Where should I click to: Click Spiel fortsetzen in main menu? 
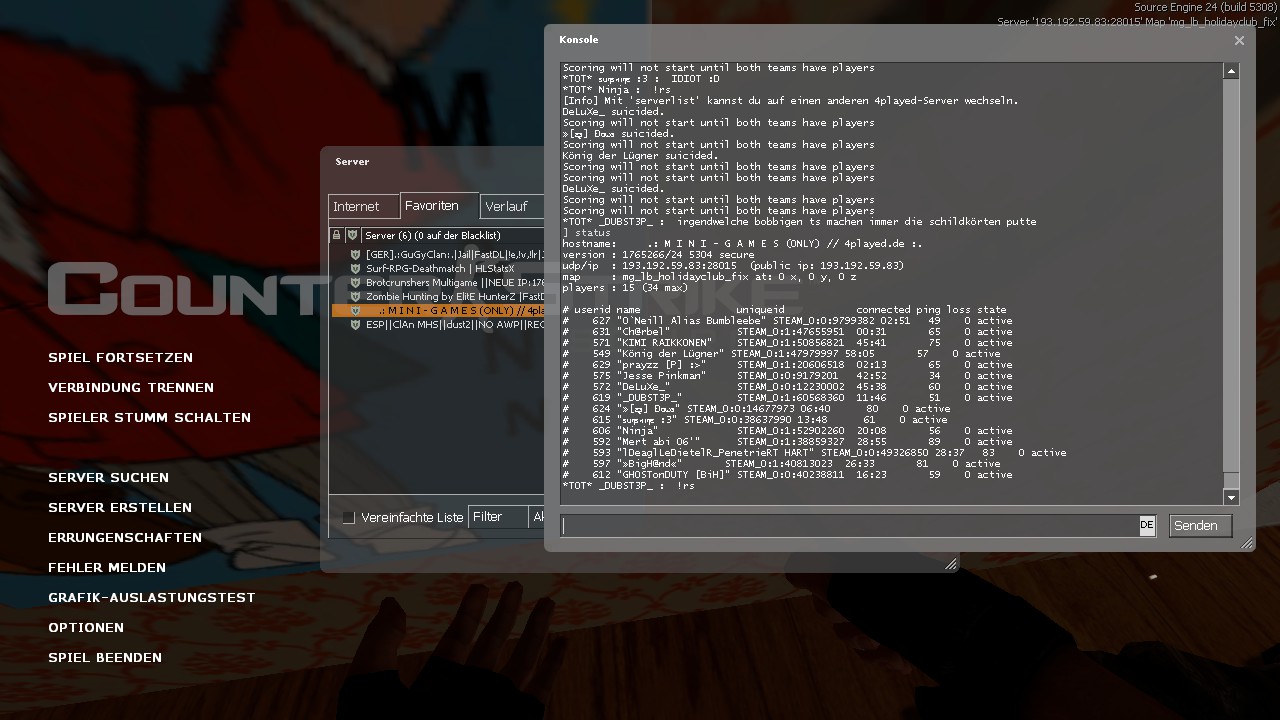pyautogui.click(x=120, y=357)
